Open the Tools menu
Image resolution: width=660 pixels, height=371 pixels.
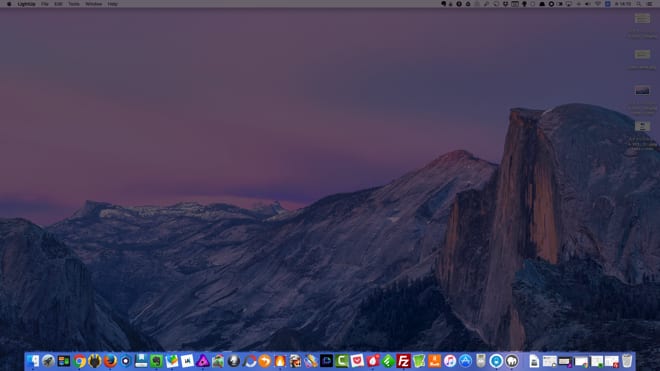74,4
